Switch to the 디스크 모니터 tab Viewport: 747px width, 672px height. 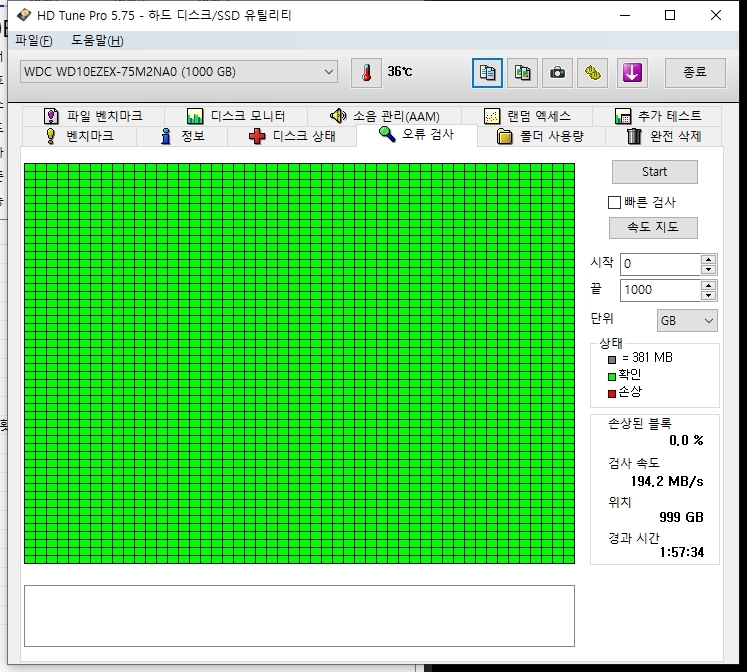pyautogui.click(x=236, y=116)
